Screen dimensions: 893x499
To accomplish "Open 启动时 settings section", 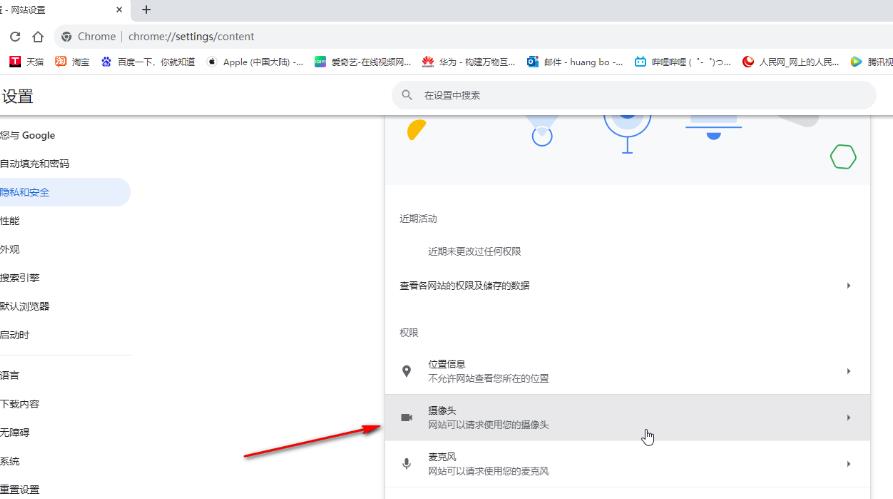I will coord(15,334).
